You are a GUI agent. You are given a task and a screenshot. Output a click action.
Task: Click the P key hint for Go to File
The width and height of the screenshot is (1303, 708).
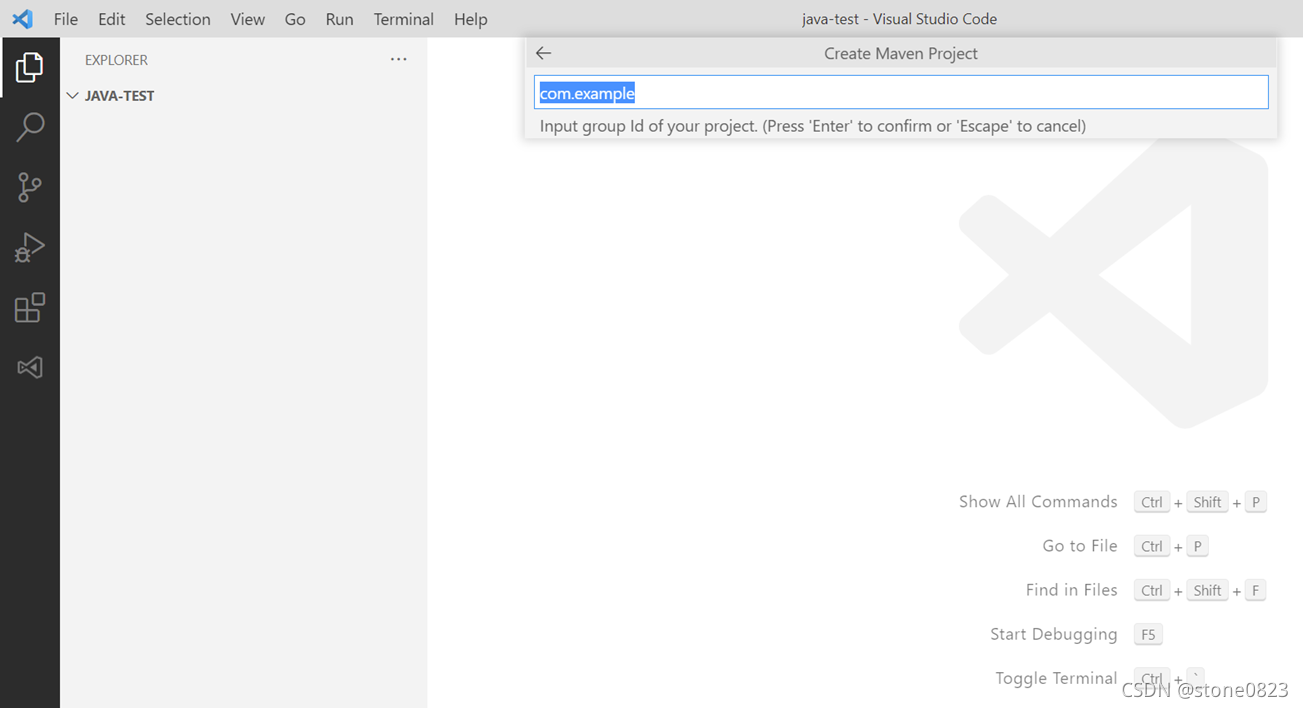pos(1197,546)
